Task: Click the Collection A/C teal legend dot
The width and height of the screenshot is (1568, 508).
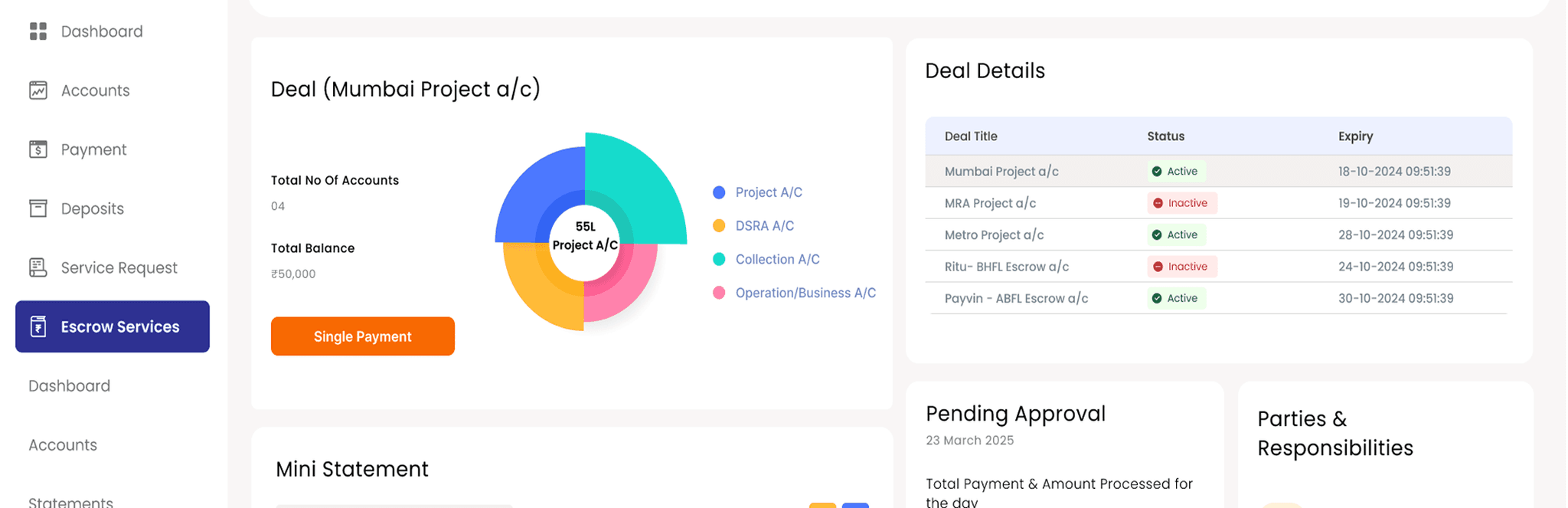Action: pyautogui.click(x=719, y=259)
